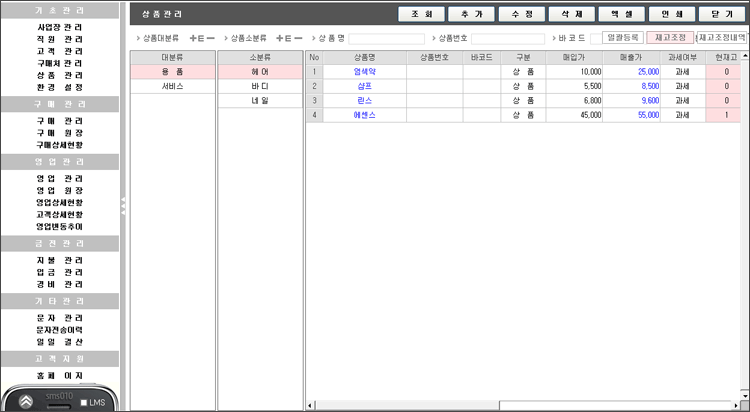Click the E edit icon for 상품소분류

(290, 38)
